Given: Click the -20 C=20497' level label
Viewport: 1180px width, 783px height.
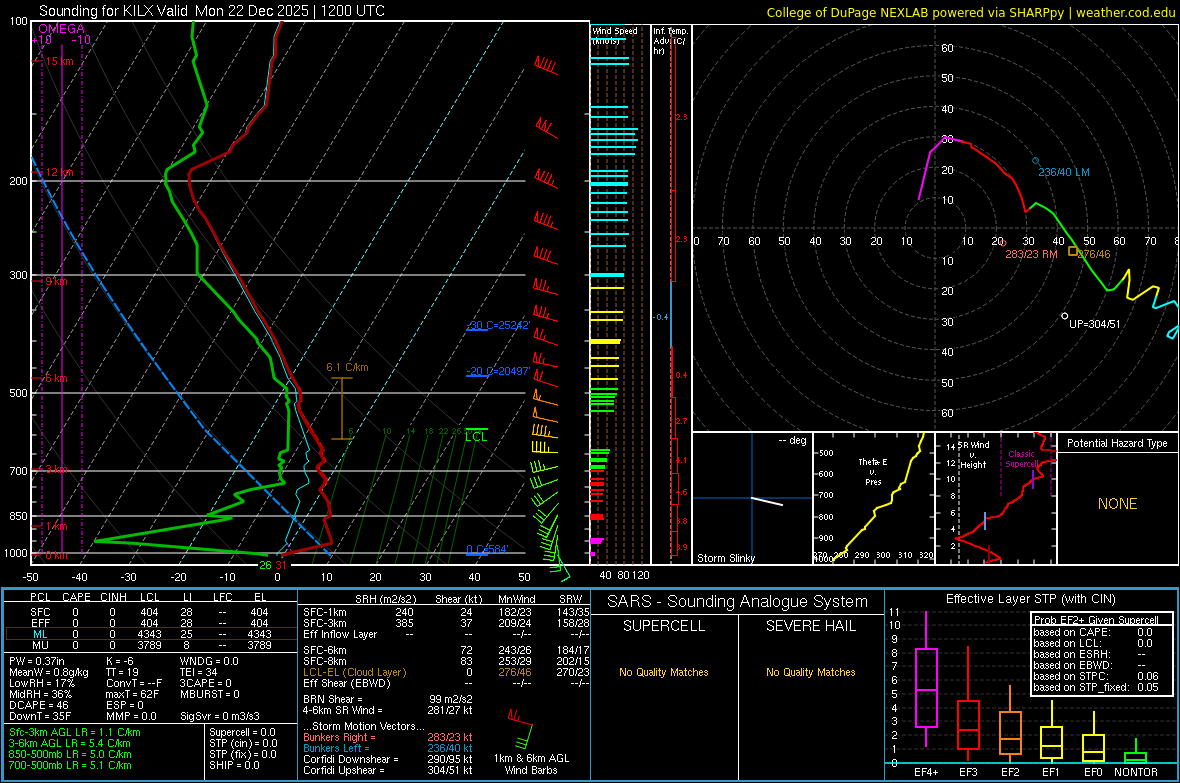Looking at the screenshot, I should pos(498,371).
